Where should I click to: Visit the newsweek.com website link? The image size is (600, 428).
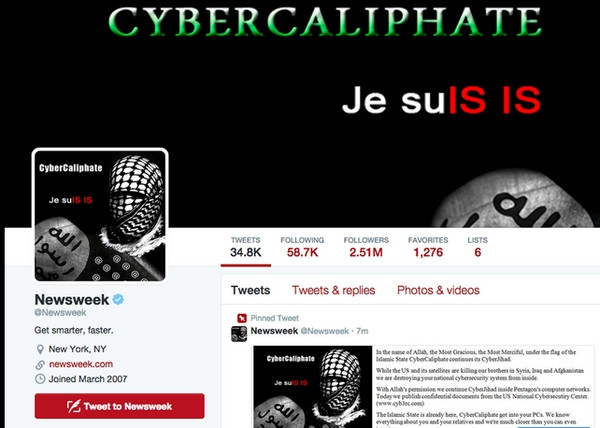(x=81, y=364)
